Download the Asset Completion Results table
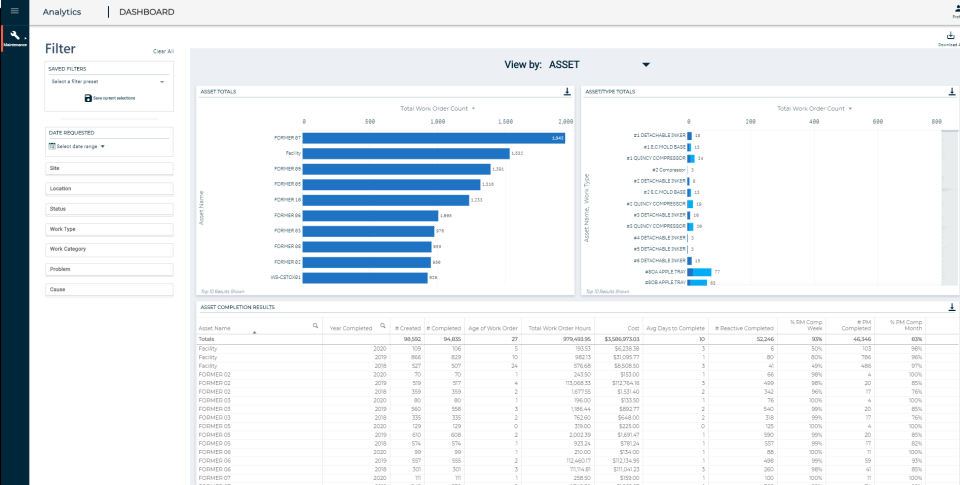Viewport: 960px width, 485px height. point(952,307)
